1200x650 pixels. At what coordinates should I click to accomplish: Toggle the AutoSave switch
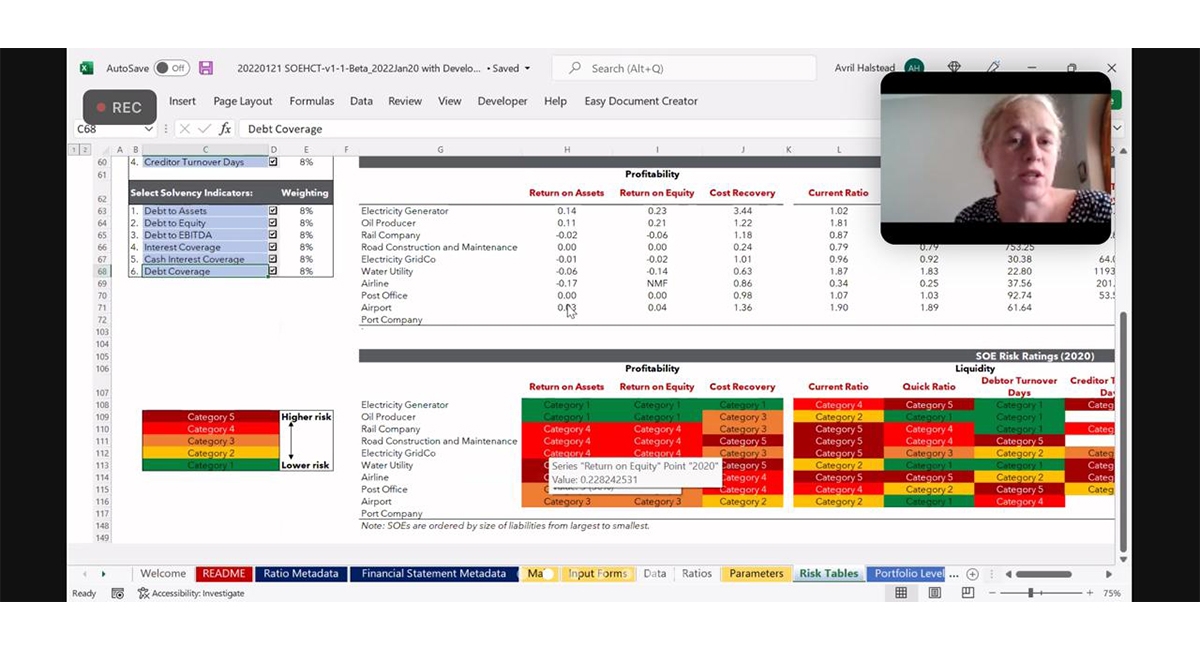(171, 68)
